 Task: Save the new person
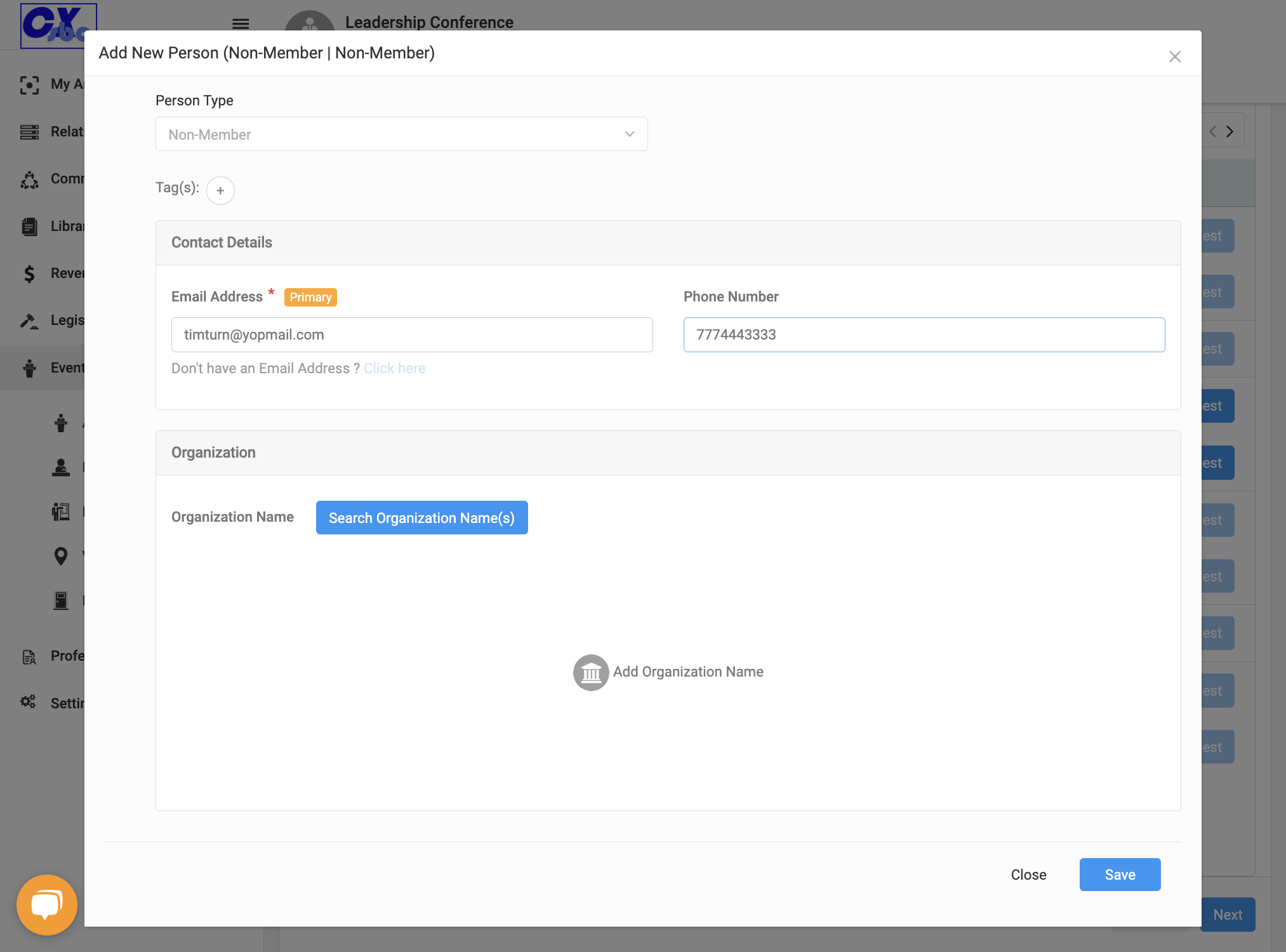pos(1120,875)
